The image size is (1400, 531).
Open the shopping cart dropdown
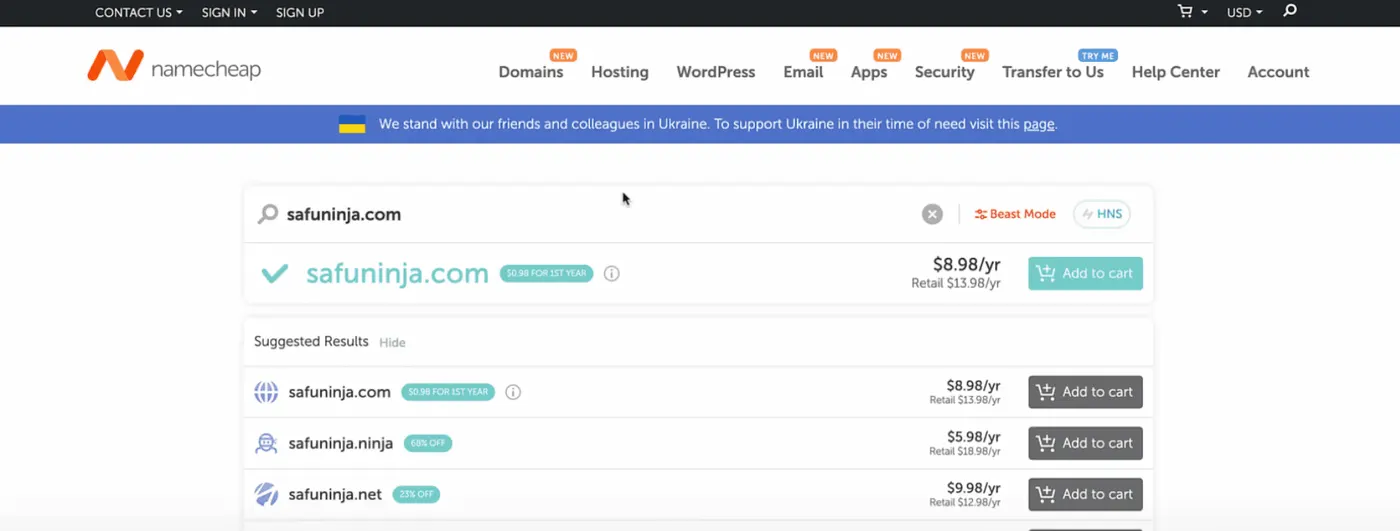pos(1193,12)
